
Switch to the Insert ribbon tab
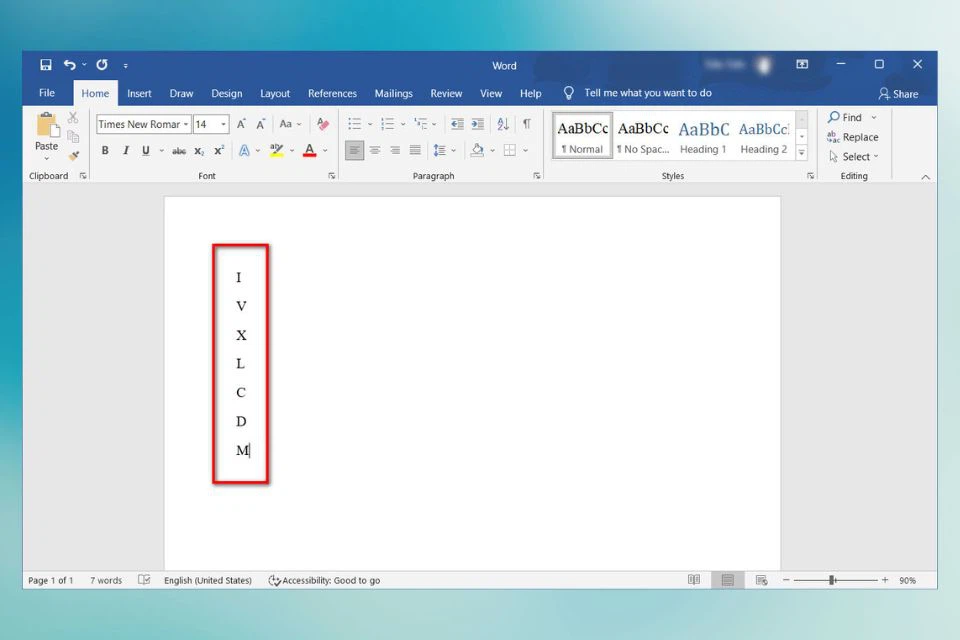pos(139,93)
